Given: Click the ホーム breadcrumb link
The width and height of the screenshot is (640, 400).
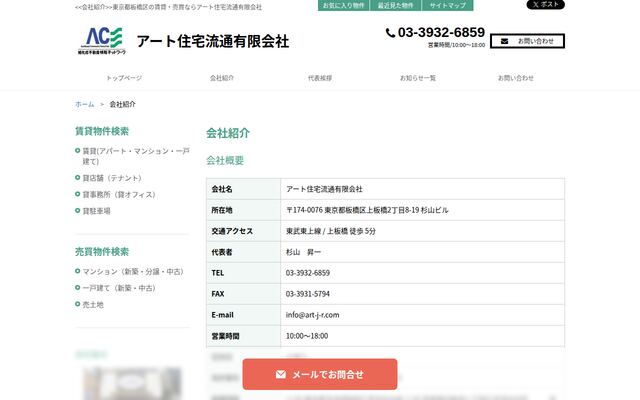Looking at the screenshot, I should (84, 104).
